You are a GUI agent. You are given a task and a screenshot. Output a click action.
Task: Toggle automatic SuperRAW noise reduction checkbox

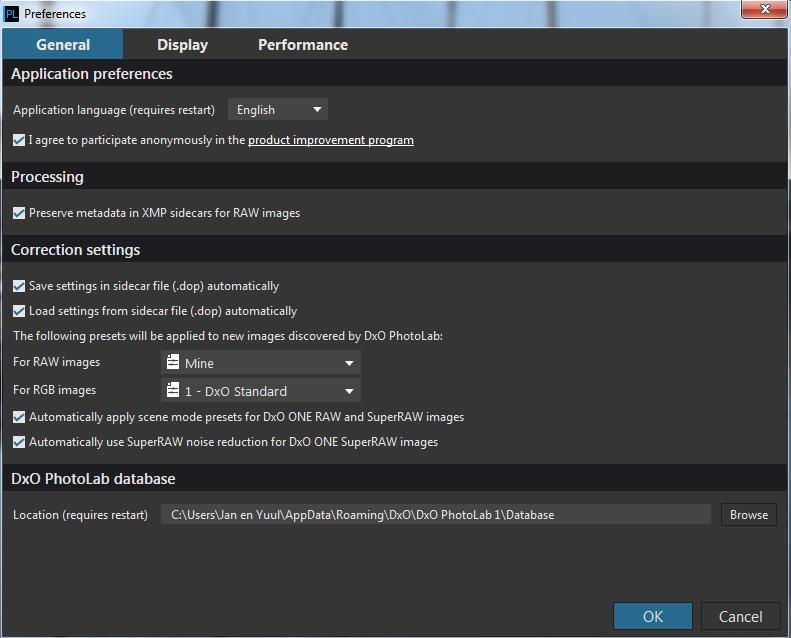point(19,442)
